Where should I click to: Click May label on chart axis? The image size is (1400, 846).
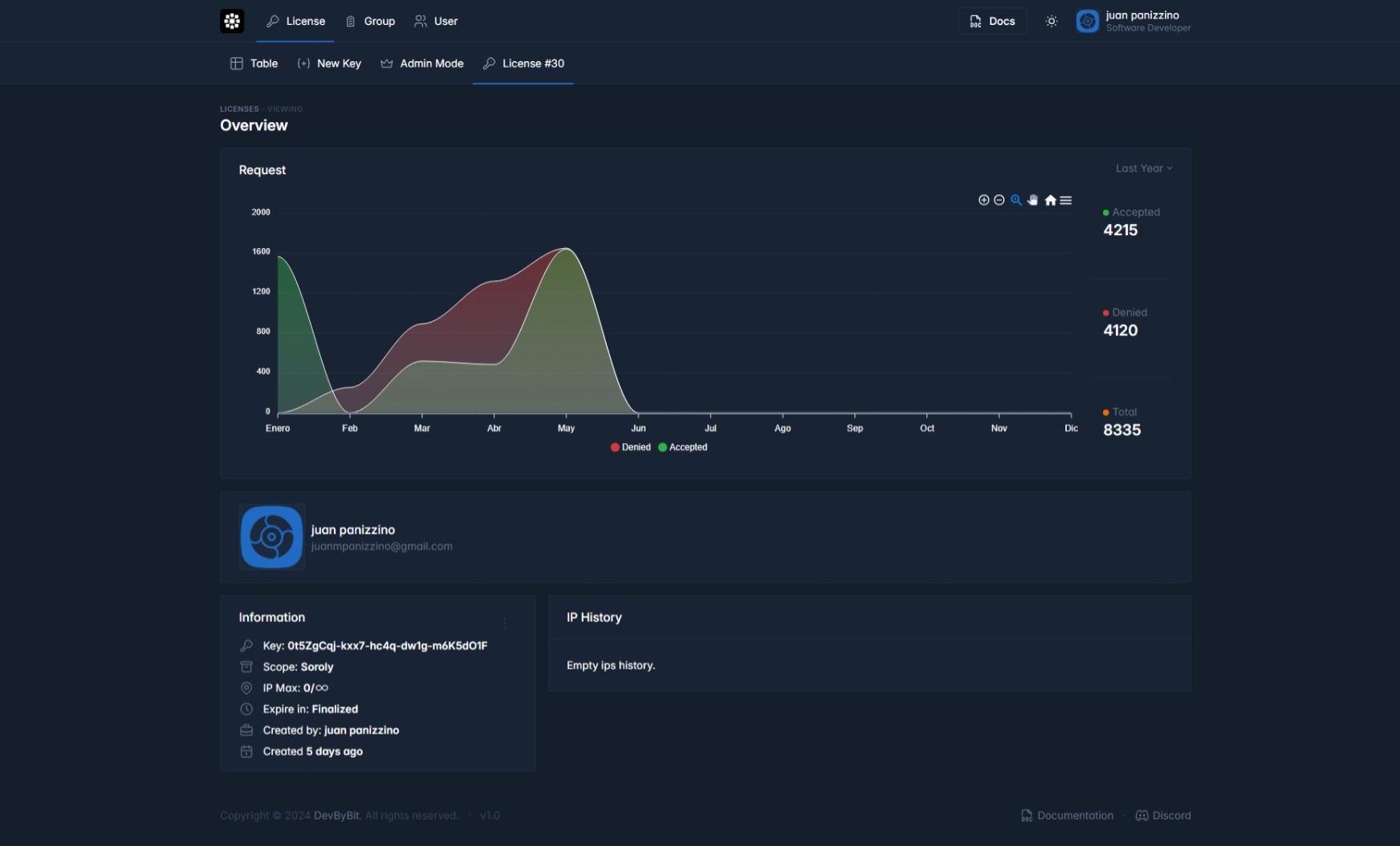pos(566,429)
